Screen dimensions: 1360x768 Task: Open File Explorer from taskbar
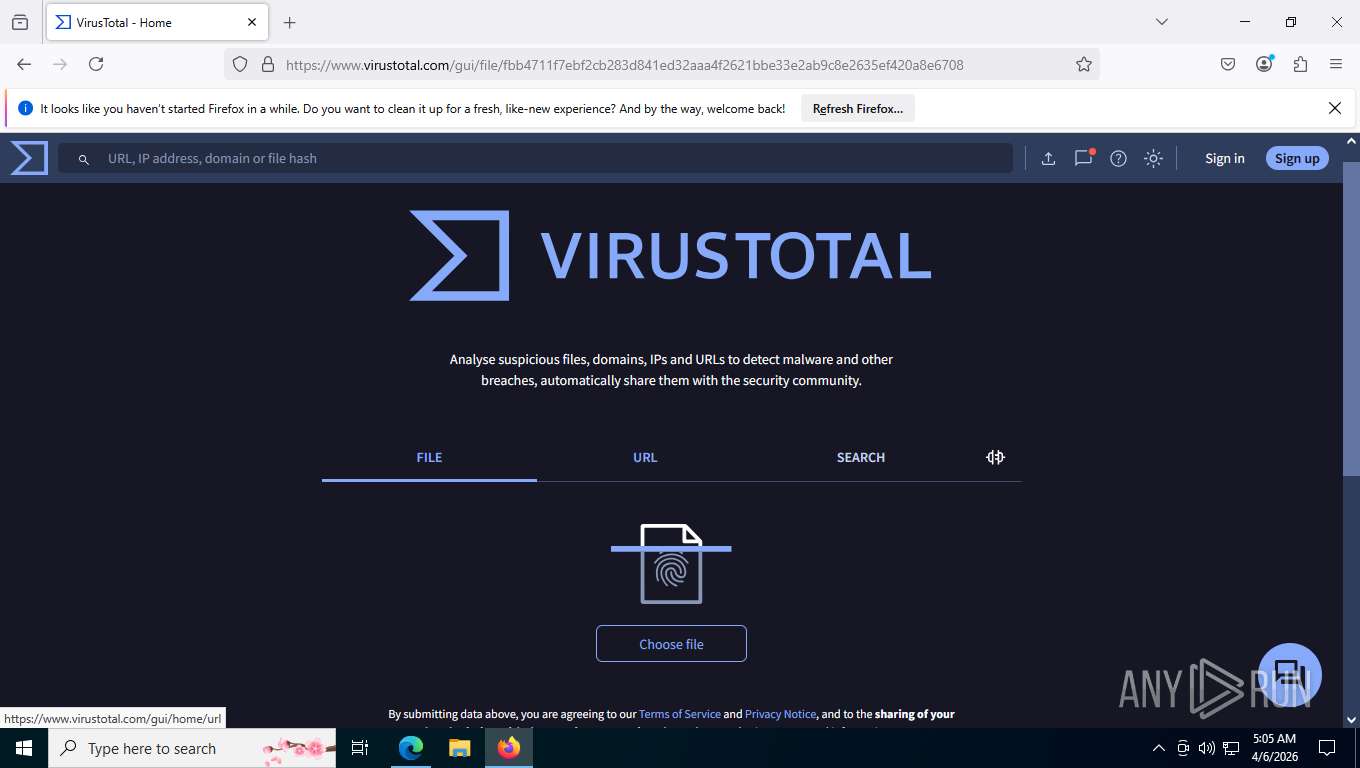click(x=459, y=748)
